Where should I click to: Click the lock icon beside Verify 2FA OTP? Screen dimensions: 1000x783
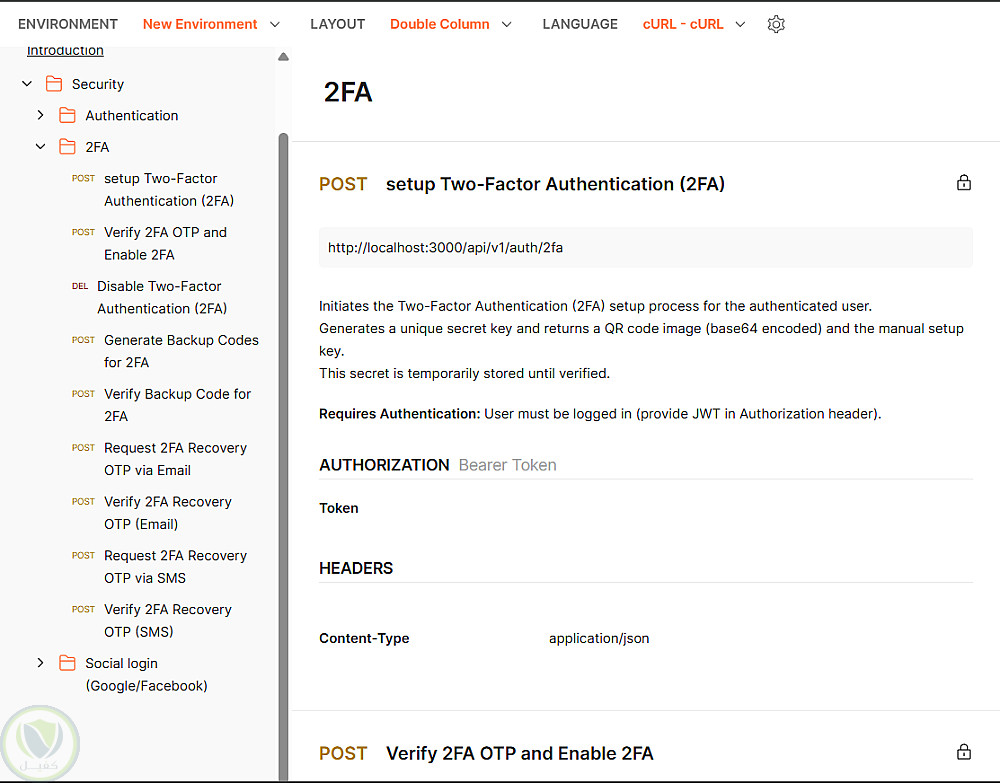(x=964, y=752)
